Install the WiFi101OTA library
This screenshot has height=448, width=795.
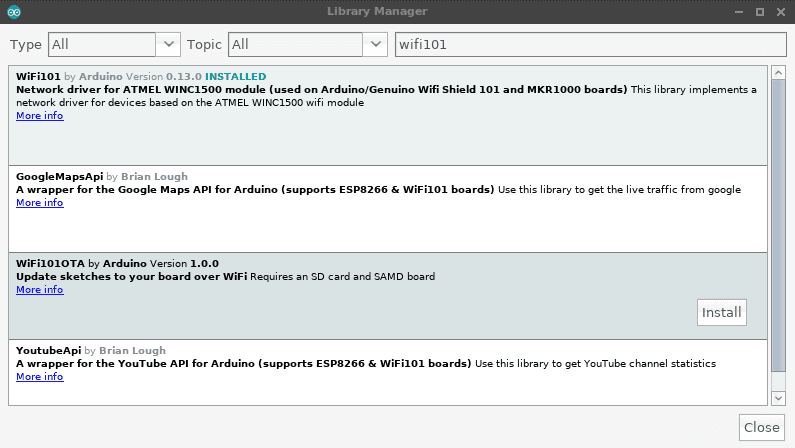click(721, 312)
